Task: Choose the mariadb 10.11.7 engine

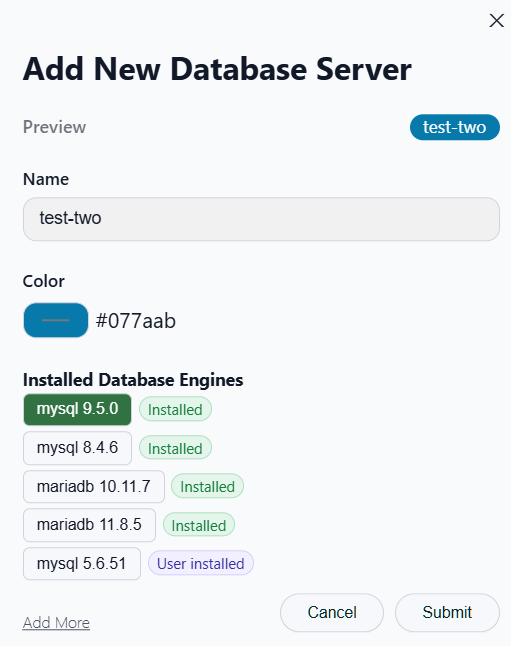Action: coord(94,487)
